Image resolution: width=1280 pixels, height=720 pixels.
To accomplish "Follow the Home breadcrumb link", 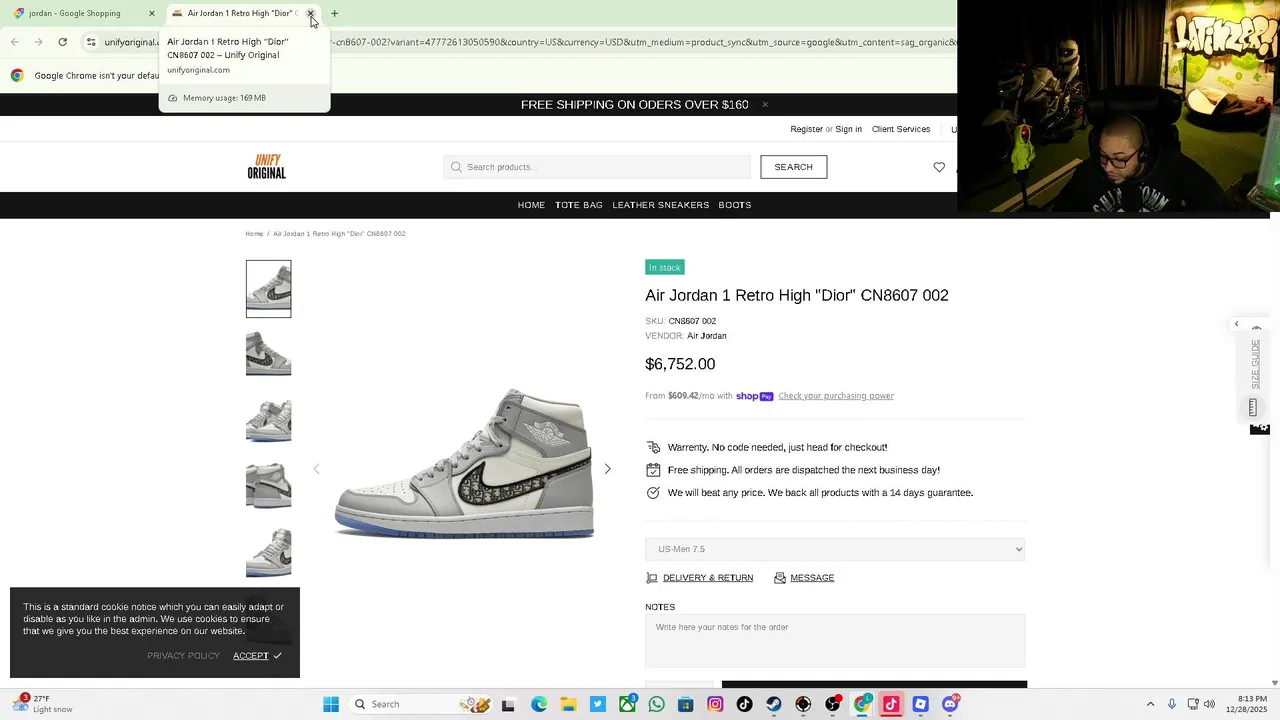I will click(254, 234).
